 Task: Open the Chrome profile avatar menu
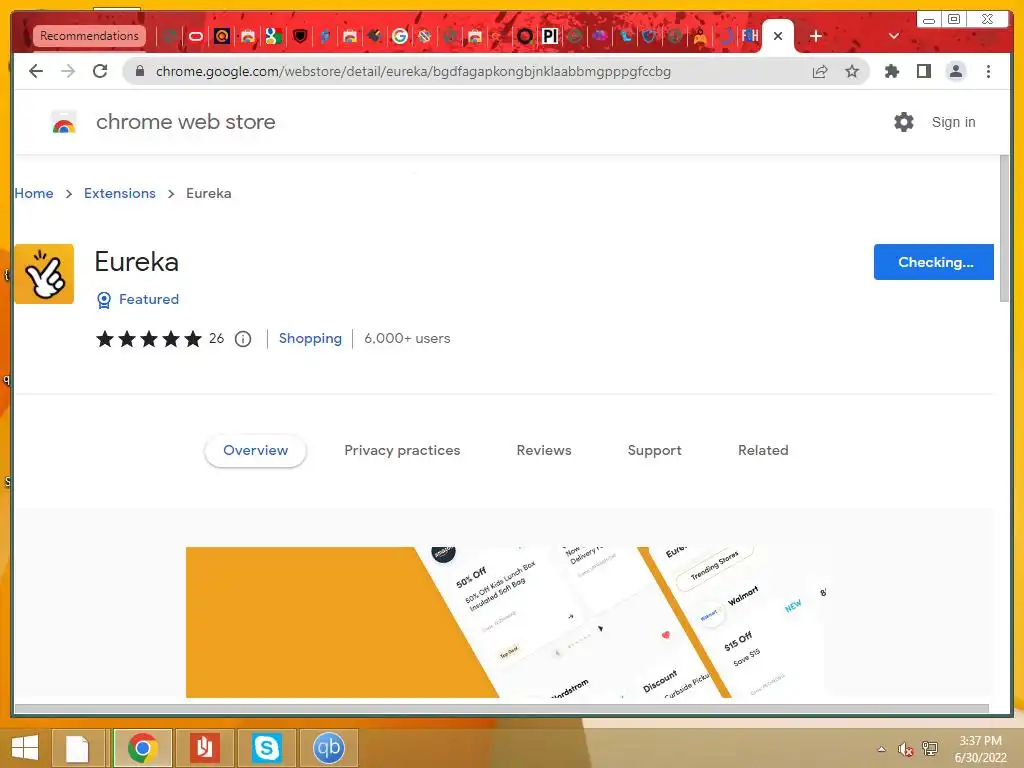pos(955,71)
